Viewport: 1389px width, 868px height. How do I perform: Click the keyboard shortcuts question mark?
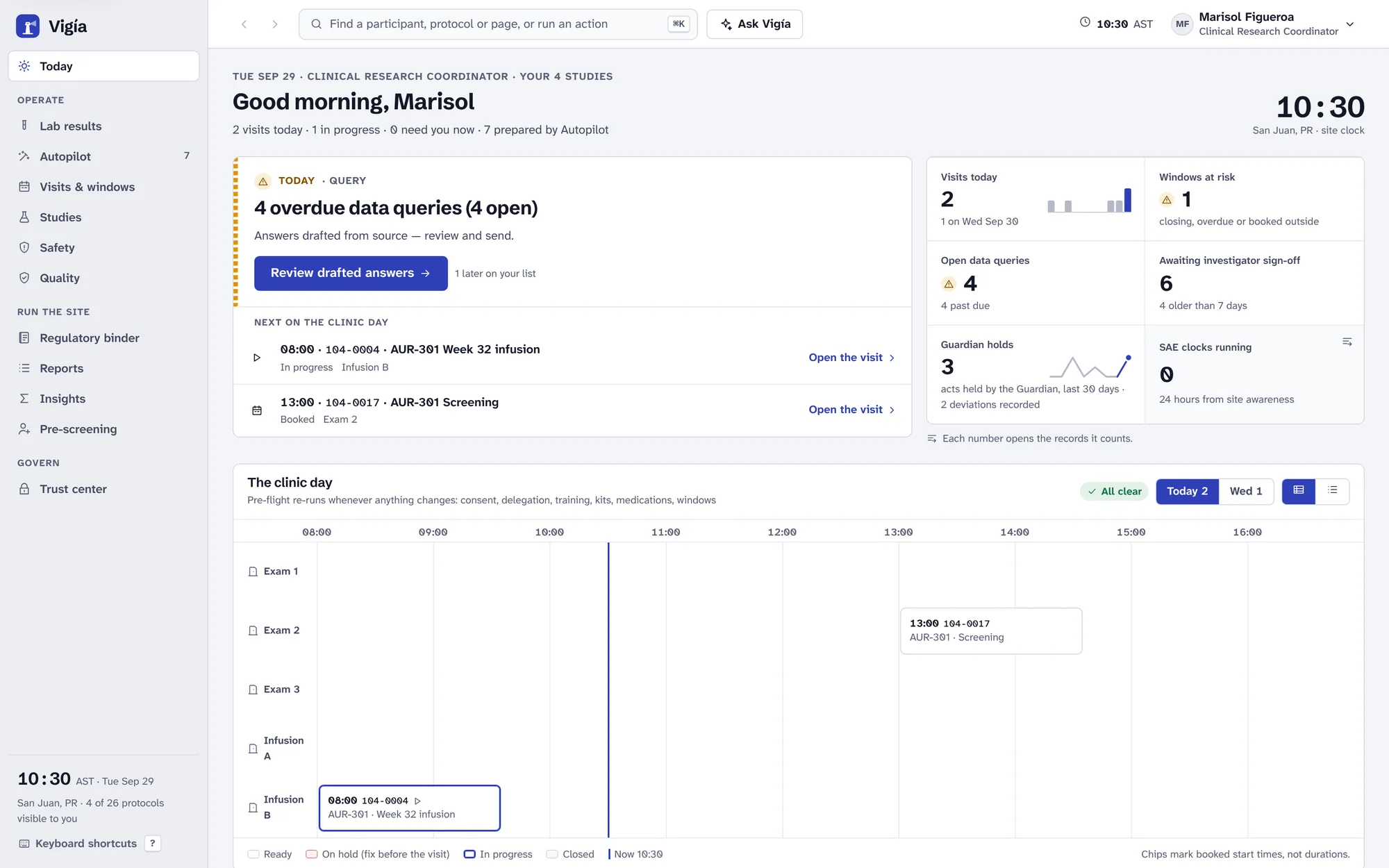pos(152,843)
